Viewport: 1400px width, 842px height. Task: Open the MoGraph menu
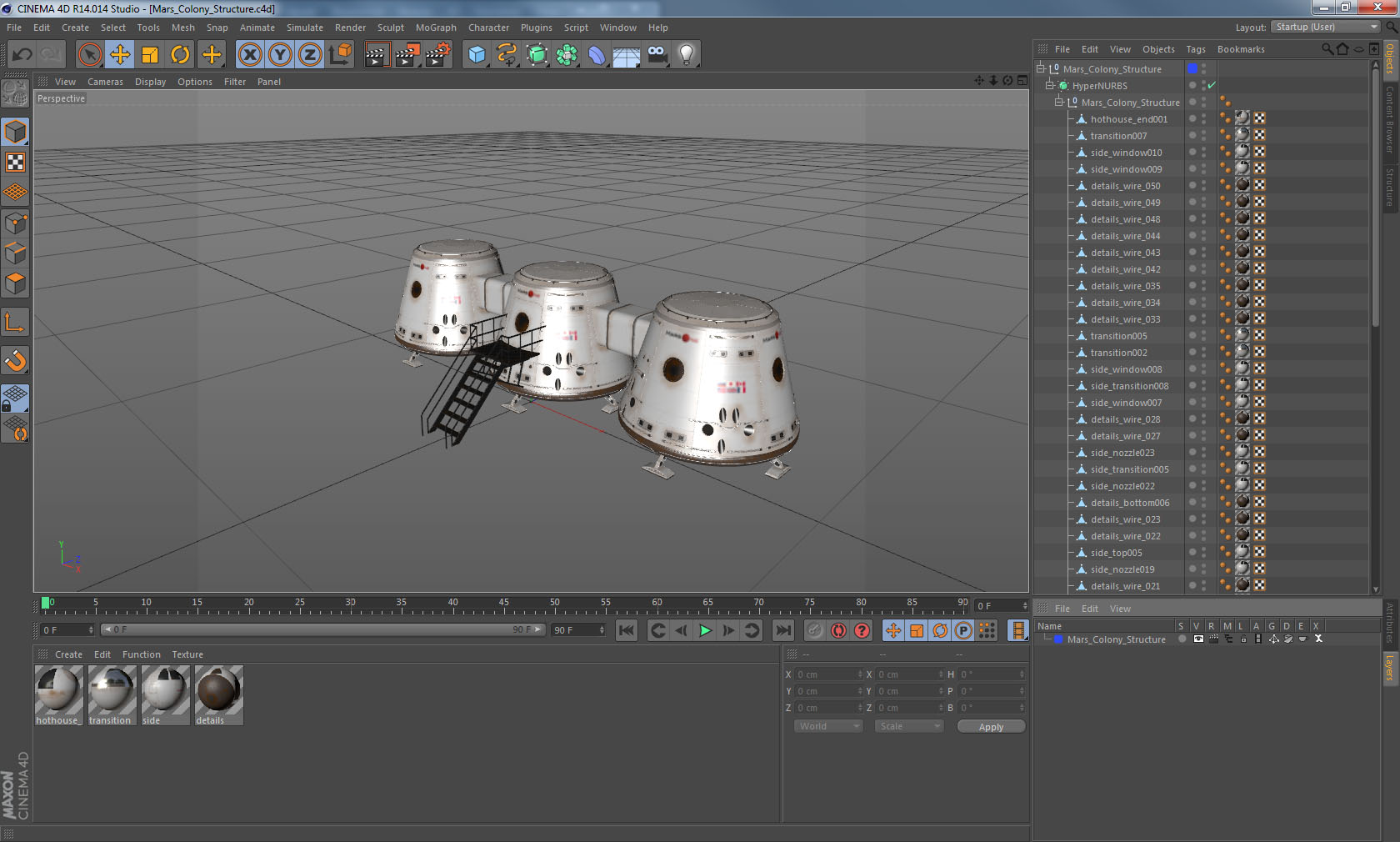436,28
